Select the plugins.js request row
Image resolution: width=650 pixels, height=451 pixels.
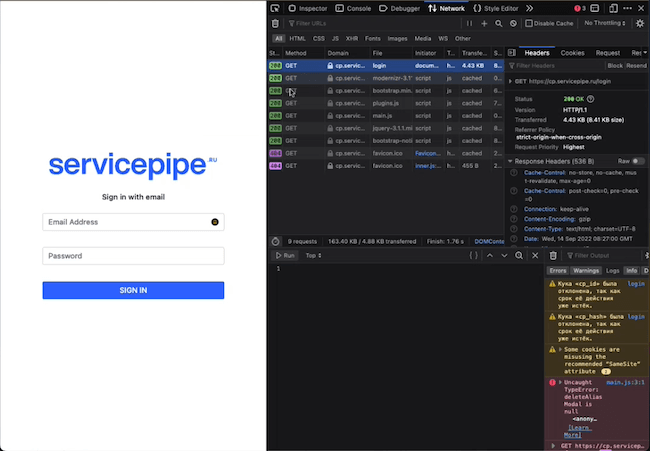386,103
